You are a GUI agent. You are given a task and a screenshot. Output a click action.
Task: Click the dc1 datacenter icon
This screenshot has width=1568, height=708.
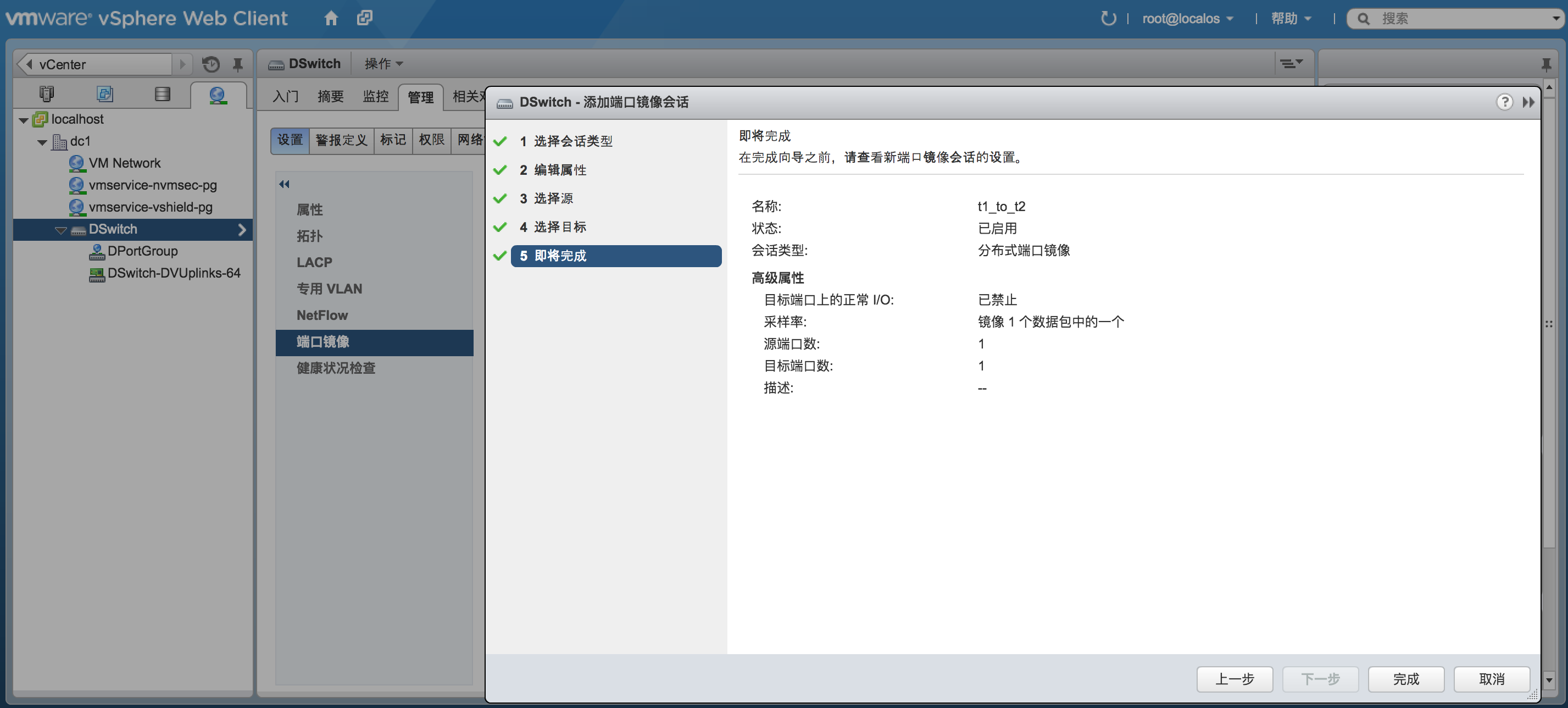pos(60,142)
